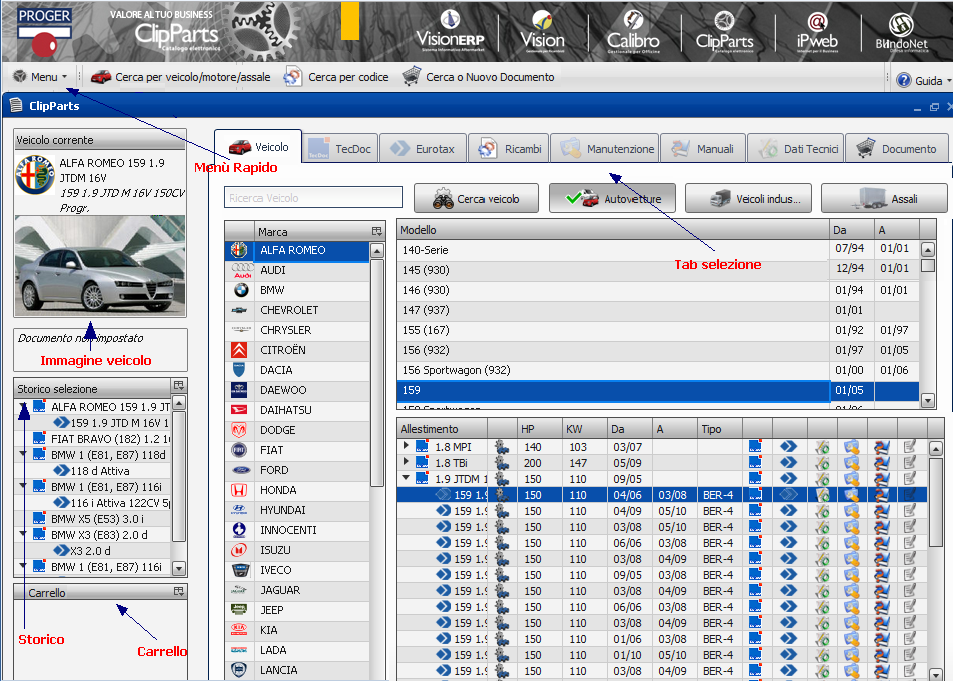Open the VisionERP application from the header
This screenshot has height=681, width=953.
(450, 30)
